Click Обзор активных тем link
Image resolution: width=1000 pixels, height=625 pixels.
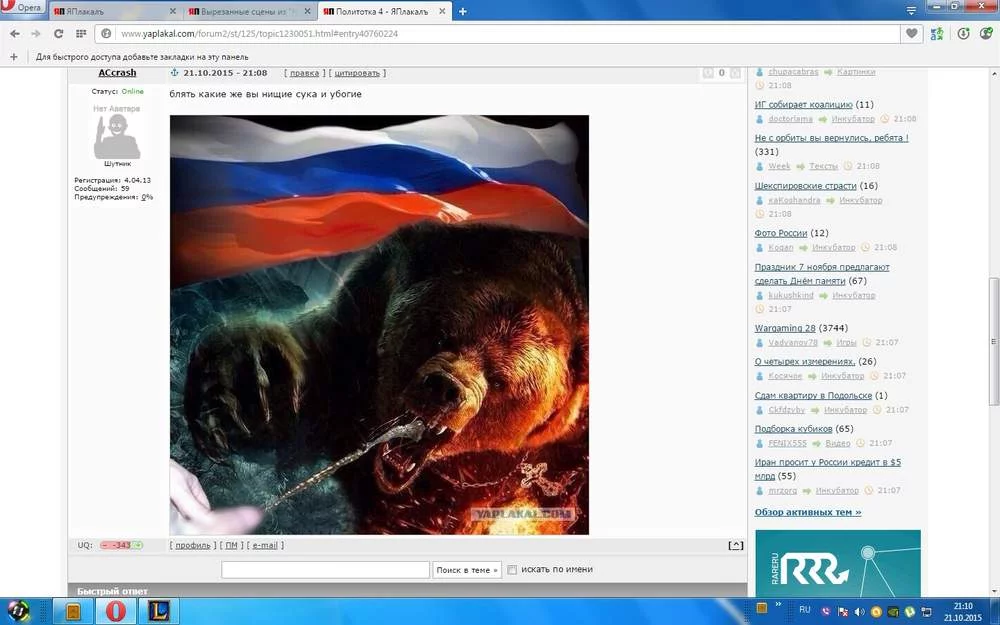pos(808,512)
